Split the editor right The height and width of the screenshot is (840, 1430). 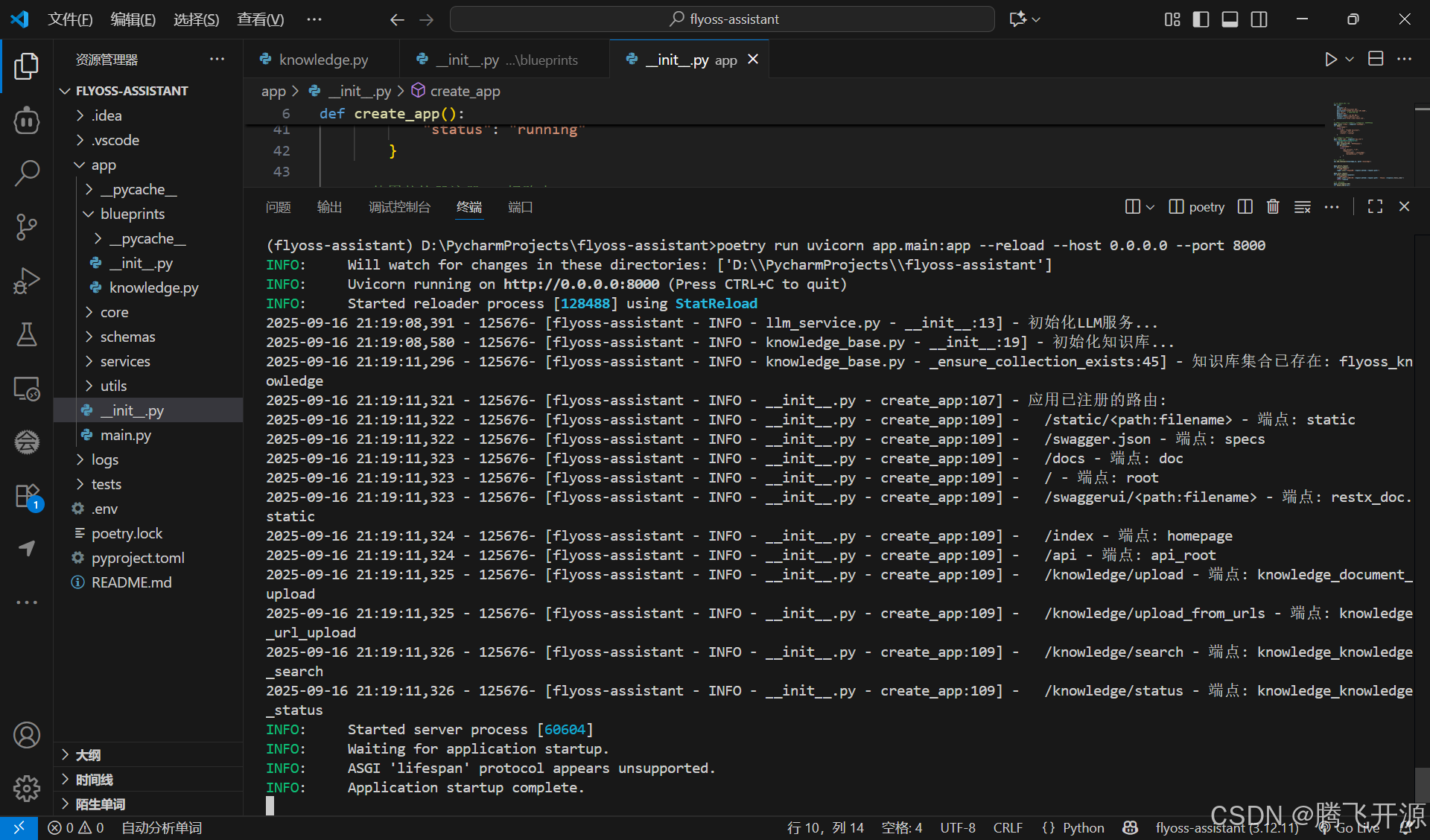(x=1376, y=60)
